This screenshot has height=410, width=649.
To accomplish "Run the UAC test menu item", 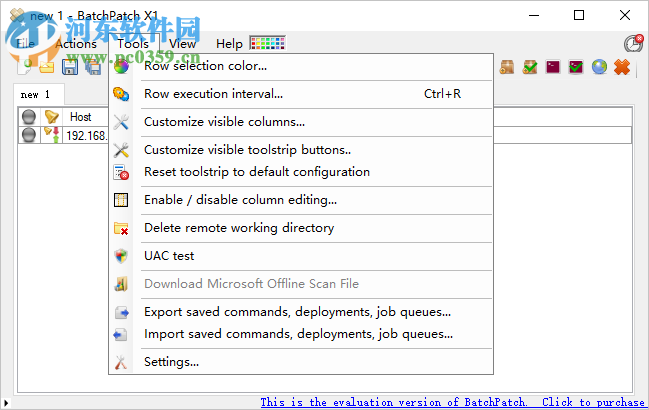I will 301,256.
